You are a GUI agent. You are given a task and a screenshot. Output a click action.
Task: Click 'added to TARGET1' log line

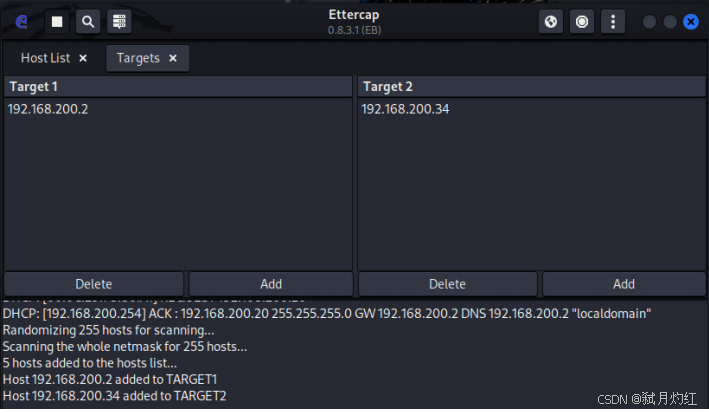[110, 379]
